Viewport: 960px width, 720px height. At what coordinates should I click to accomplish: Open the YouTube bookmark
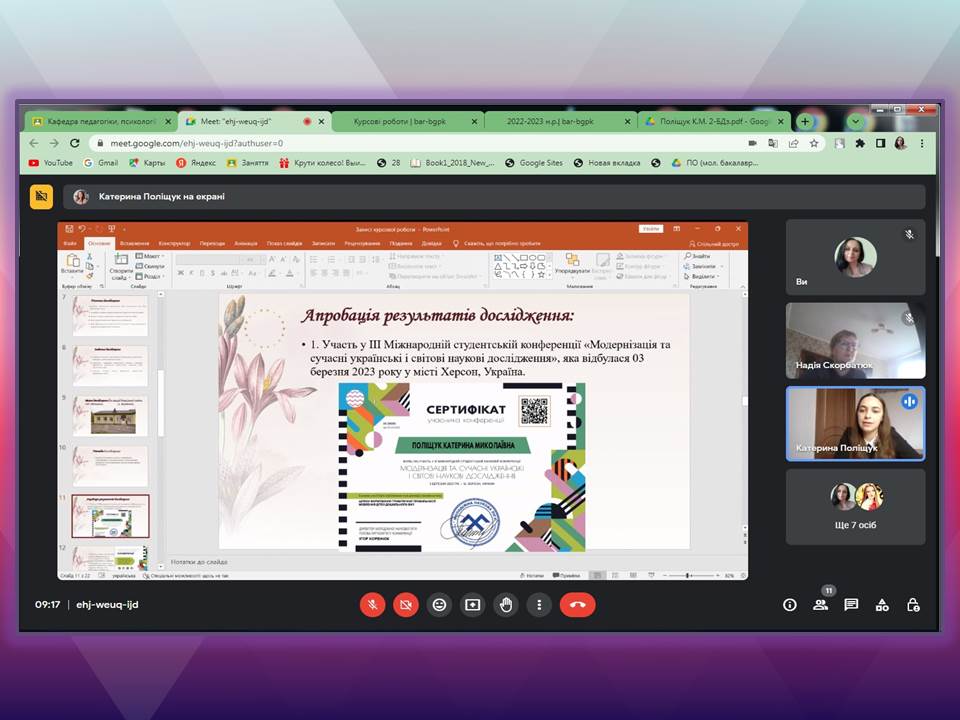[x=51, y=163]
